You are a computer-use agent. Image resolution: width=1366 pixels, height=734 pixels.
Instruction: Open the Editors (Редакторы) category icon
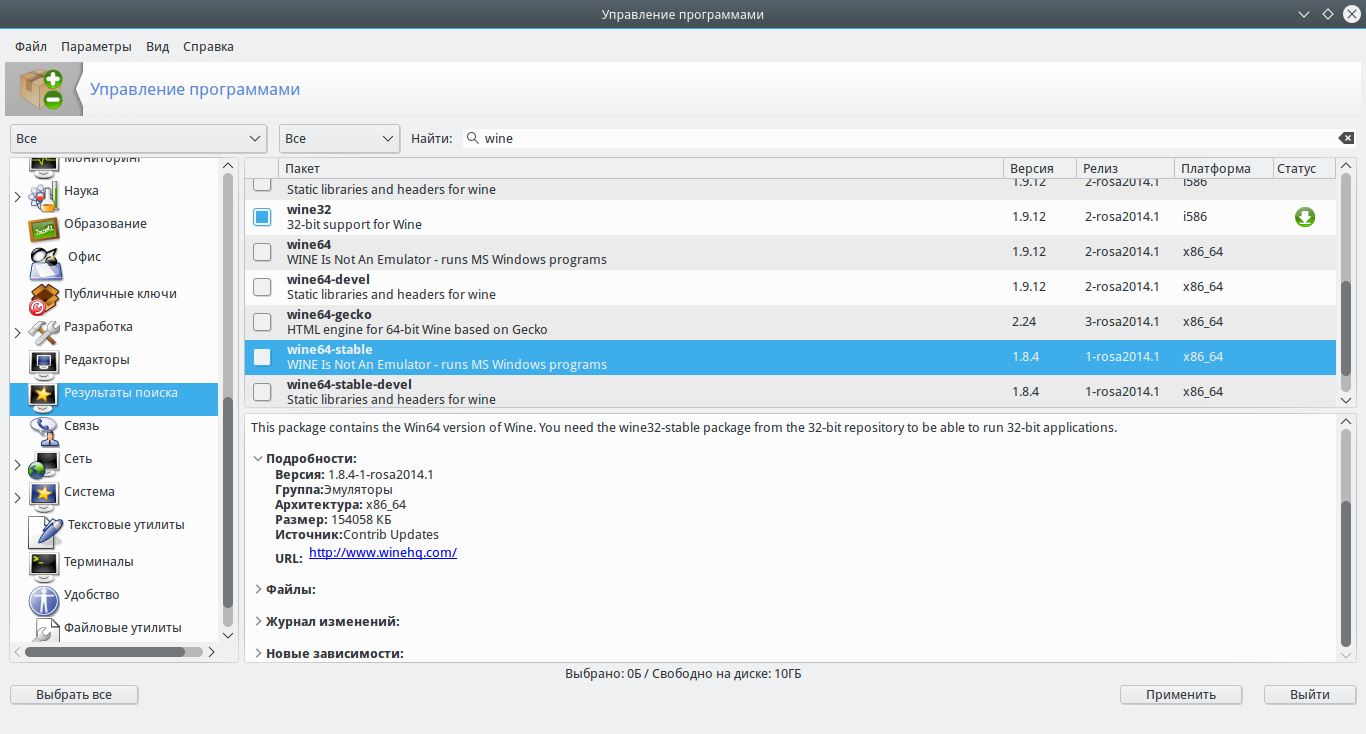tap(44, 362)
